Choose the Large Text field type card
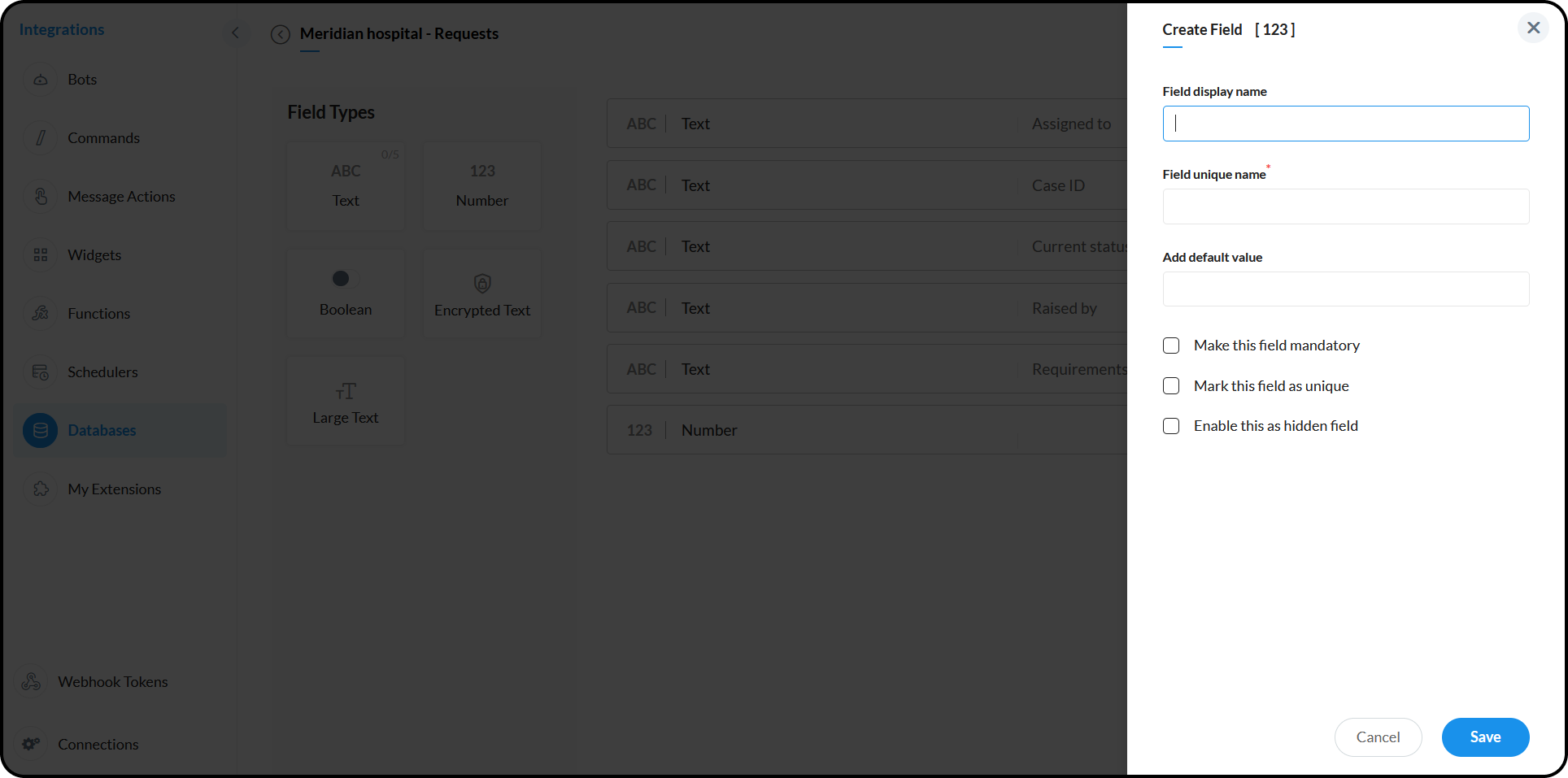The width and height of the screenshot is (1568, 778). coord(346,401)
